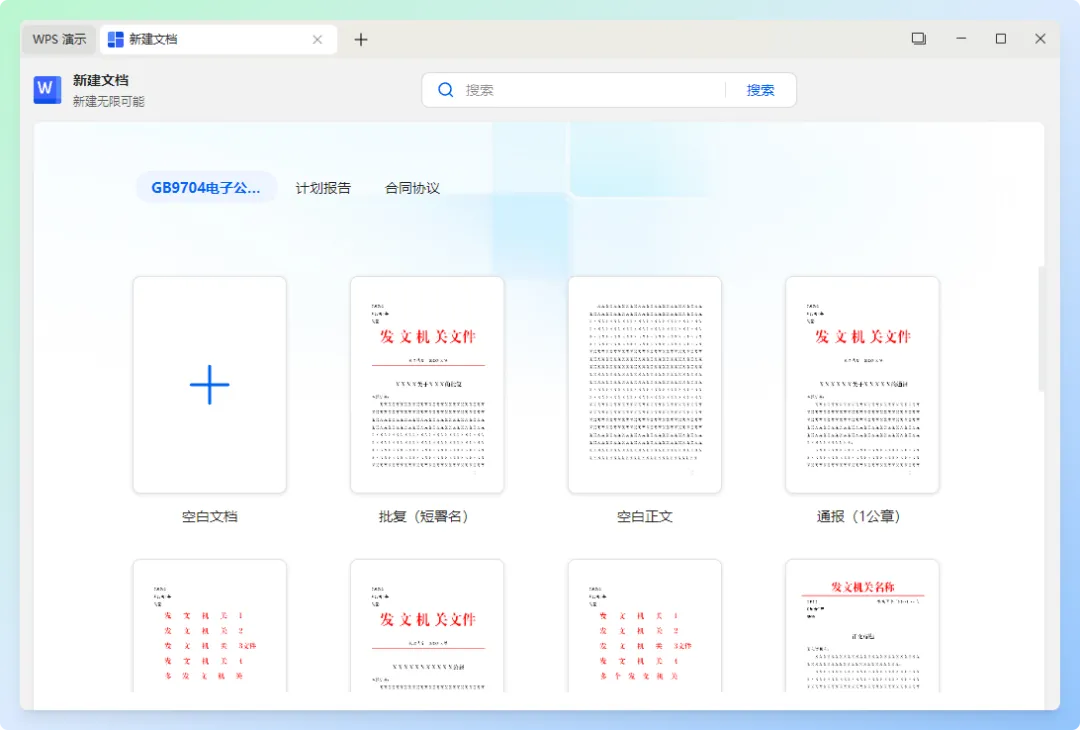Open the 批复（短署名） template thumbnail

point(427,384)
